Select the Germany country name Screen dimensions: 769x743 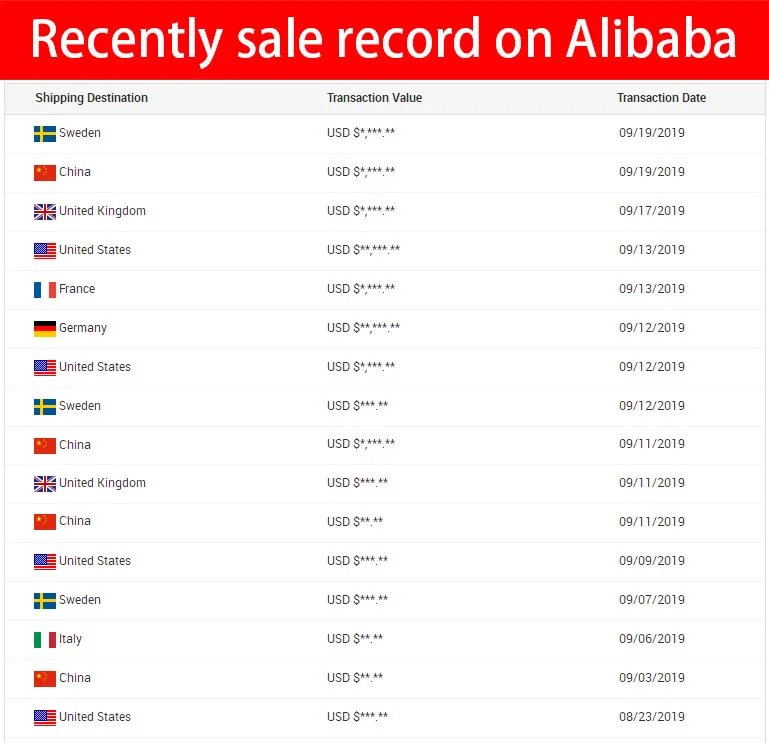point(83,328)
